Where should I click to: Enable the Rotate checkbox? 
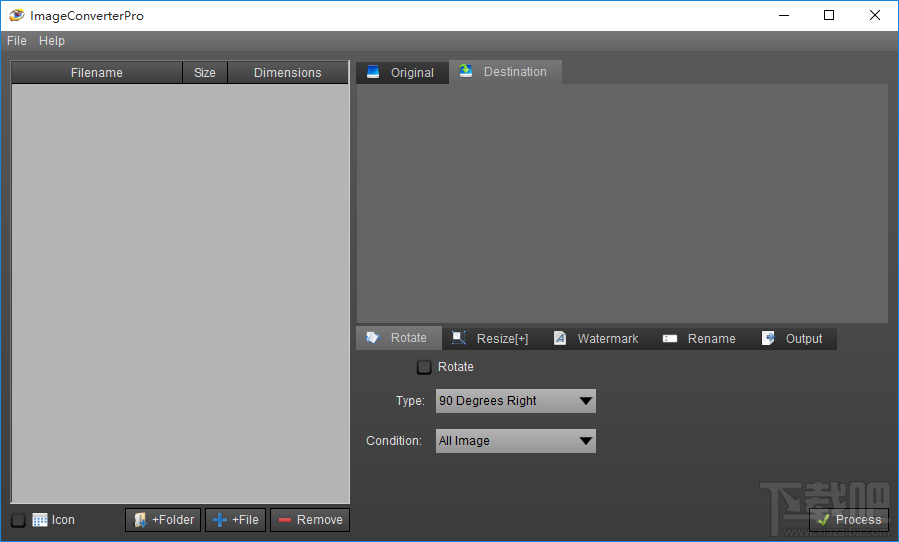424,367
